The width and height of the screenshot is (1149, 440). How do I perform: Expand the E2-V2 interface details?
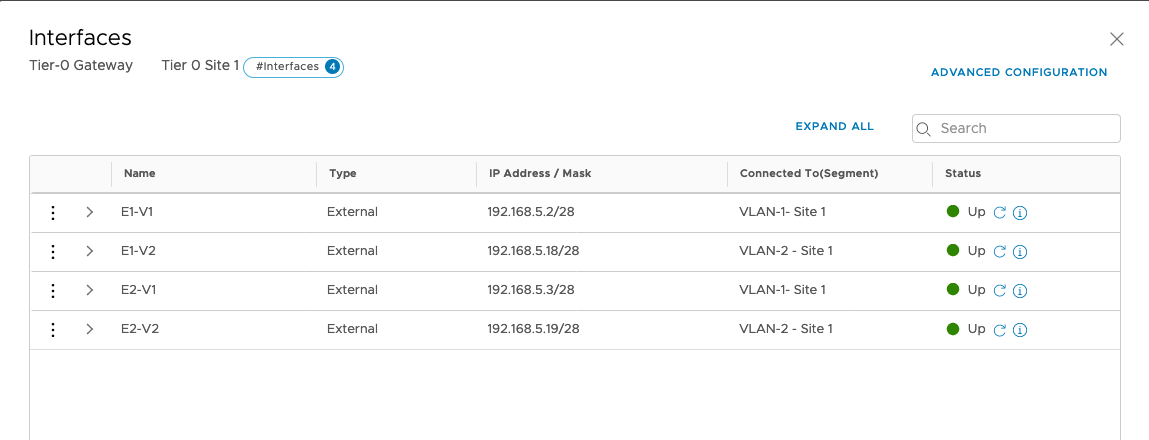click(89, 329)
